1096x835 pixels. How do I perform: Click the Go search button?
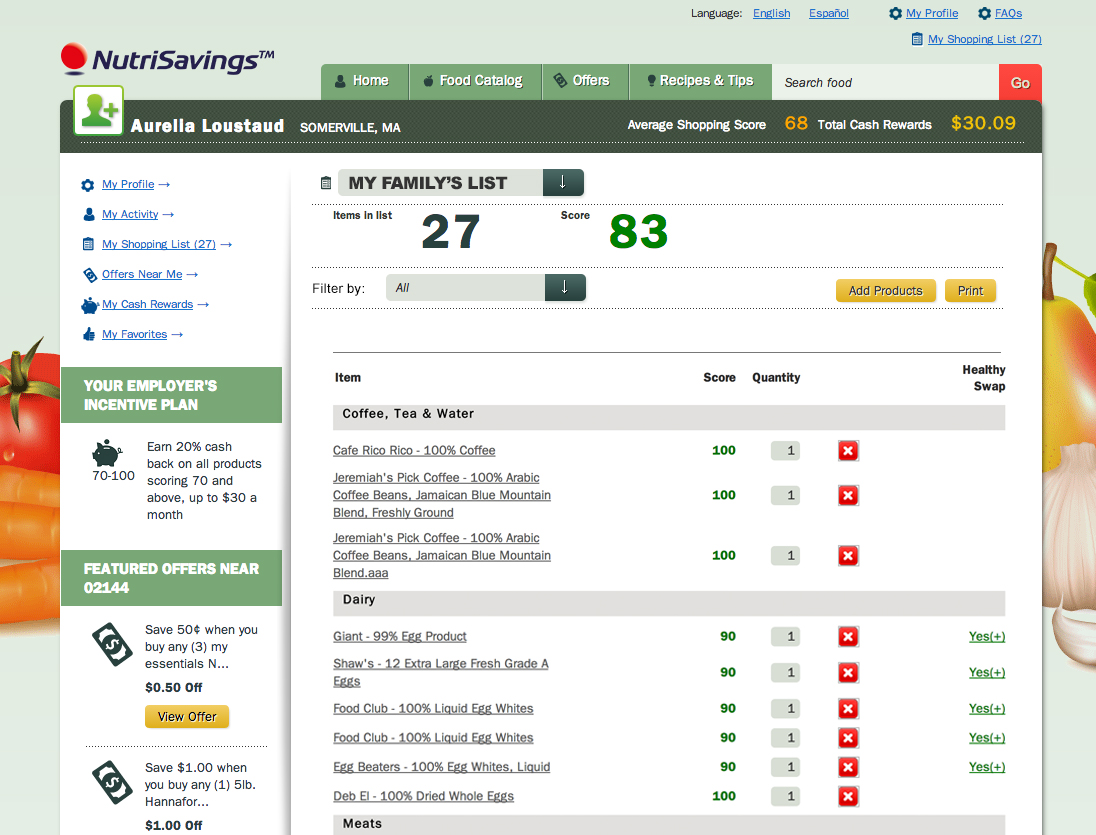tap(1021, 82)
